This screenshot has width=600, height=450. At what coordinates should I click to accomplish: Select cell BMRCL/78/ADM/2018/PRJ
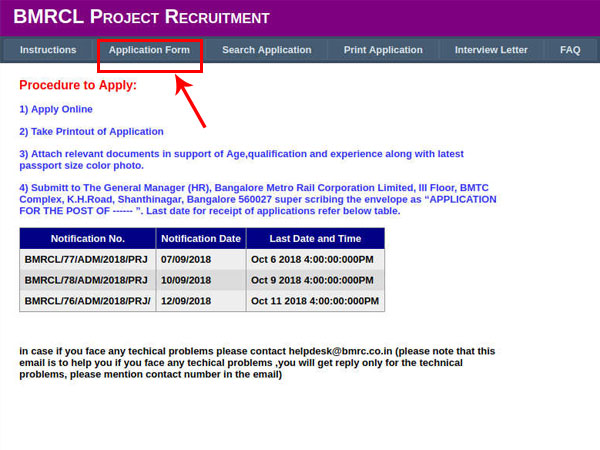pos(88,280)
